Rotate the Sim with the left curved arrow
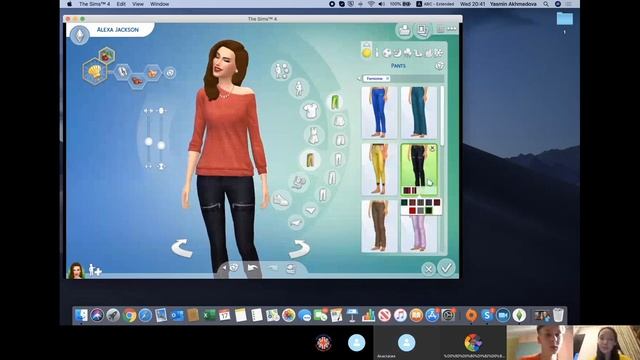This screenshot has width=640, height=360. pyautogui.click(x=182, y=248)
